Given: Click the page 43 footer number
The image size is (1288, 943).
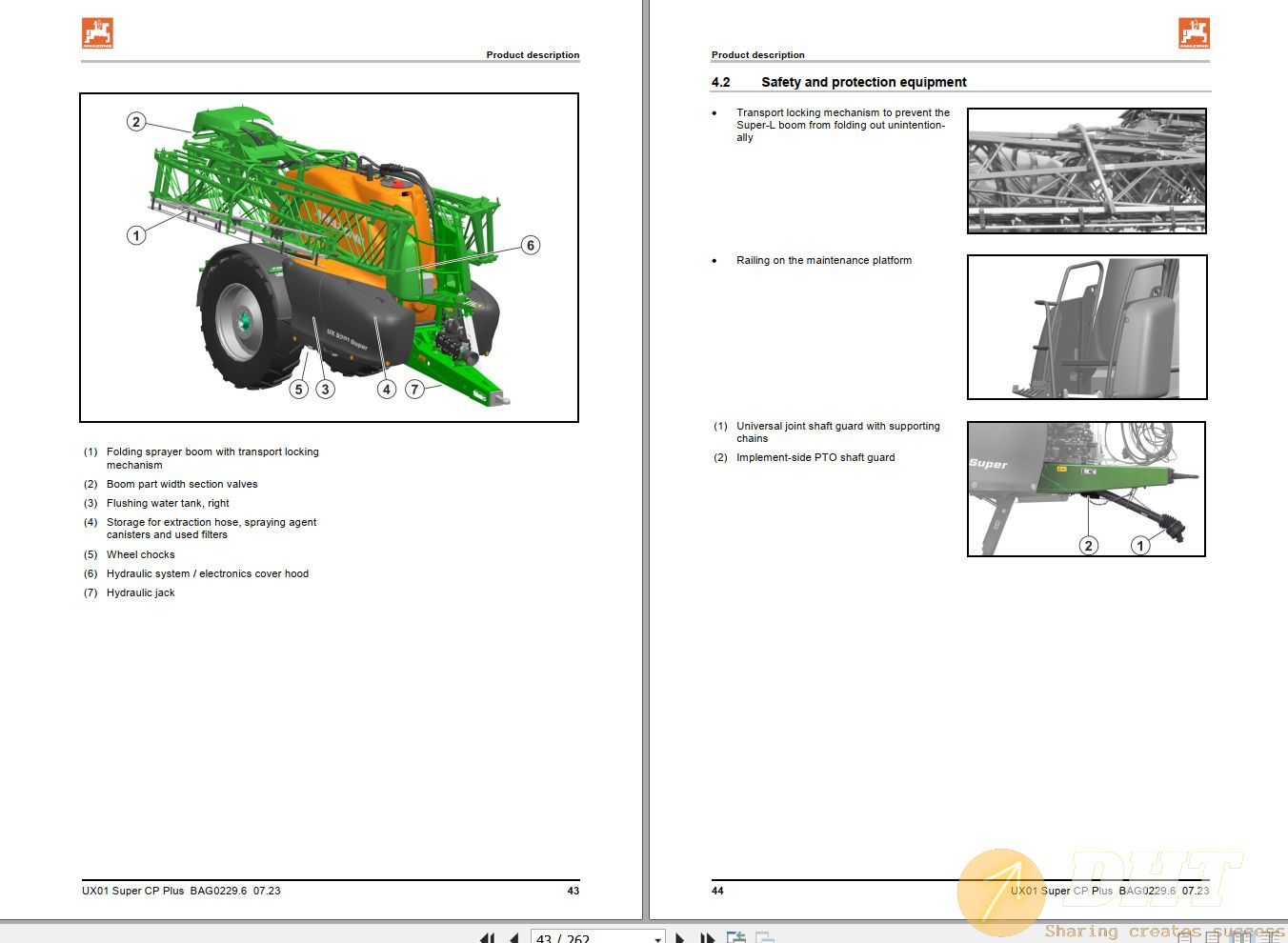Looking at the screenshot, I should [574, 891].
